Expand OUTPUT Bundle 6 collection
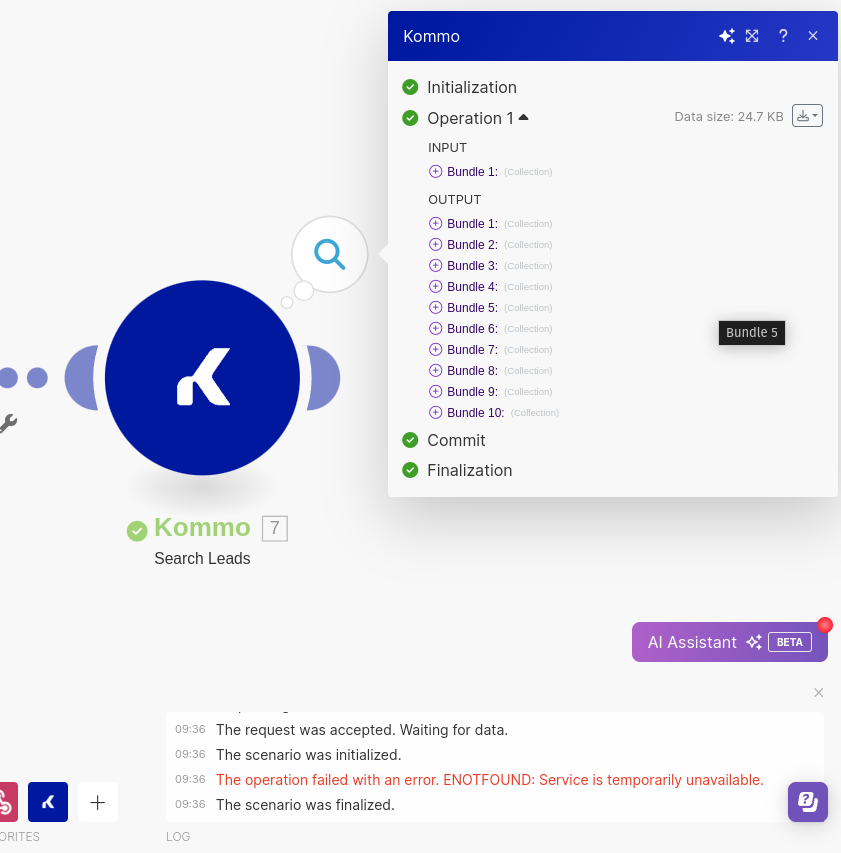 pyautogui.click(x=436, y=329)
